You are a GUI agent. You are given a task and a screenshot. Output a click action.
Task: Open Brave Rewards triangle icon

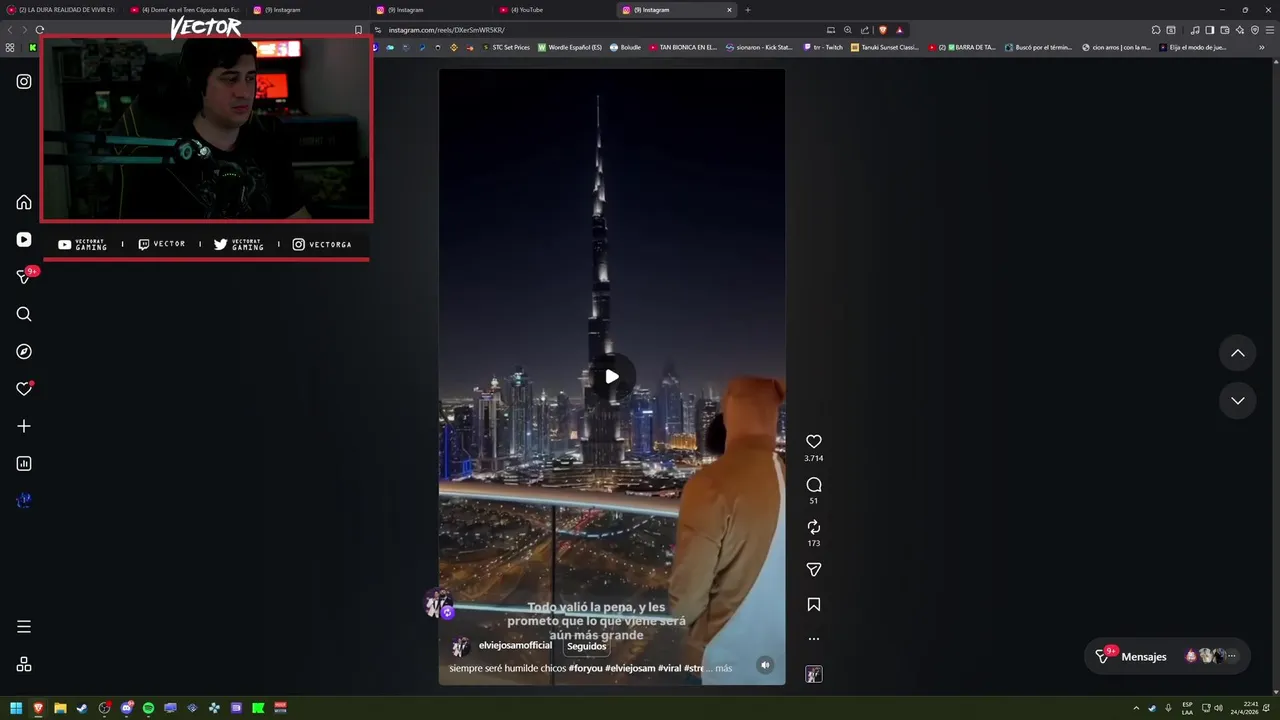(899, 30)
